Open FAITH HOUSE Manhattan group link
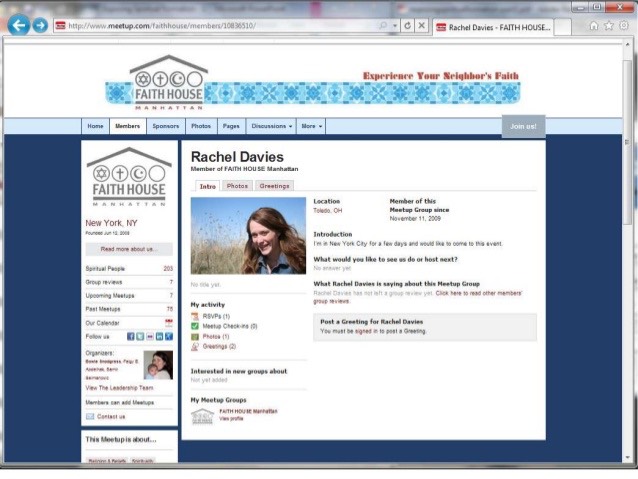 click(x=248, y=411)
